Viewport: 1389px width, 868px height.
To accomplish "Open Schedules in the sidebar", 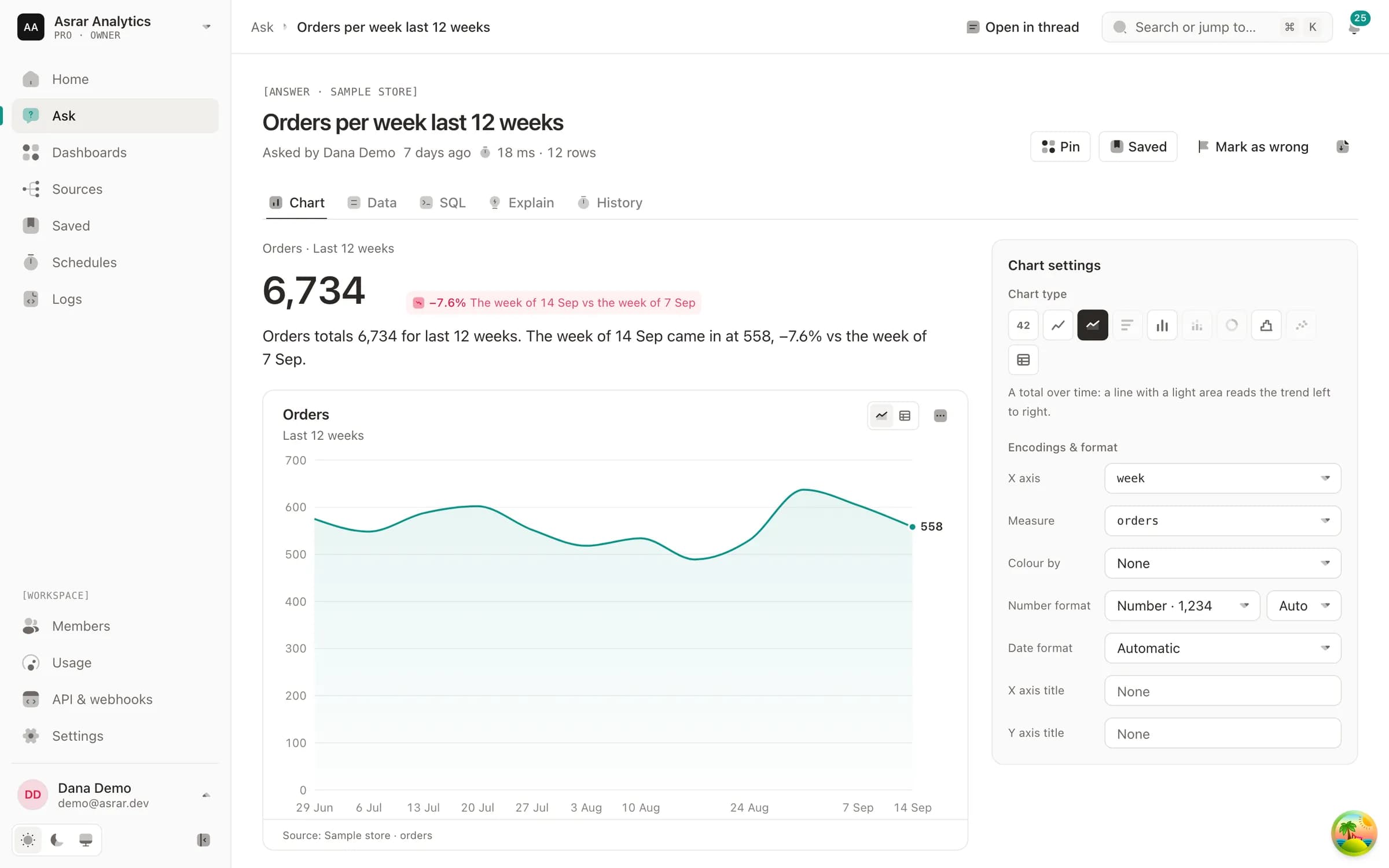I will [115, 262].
